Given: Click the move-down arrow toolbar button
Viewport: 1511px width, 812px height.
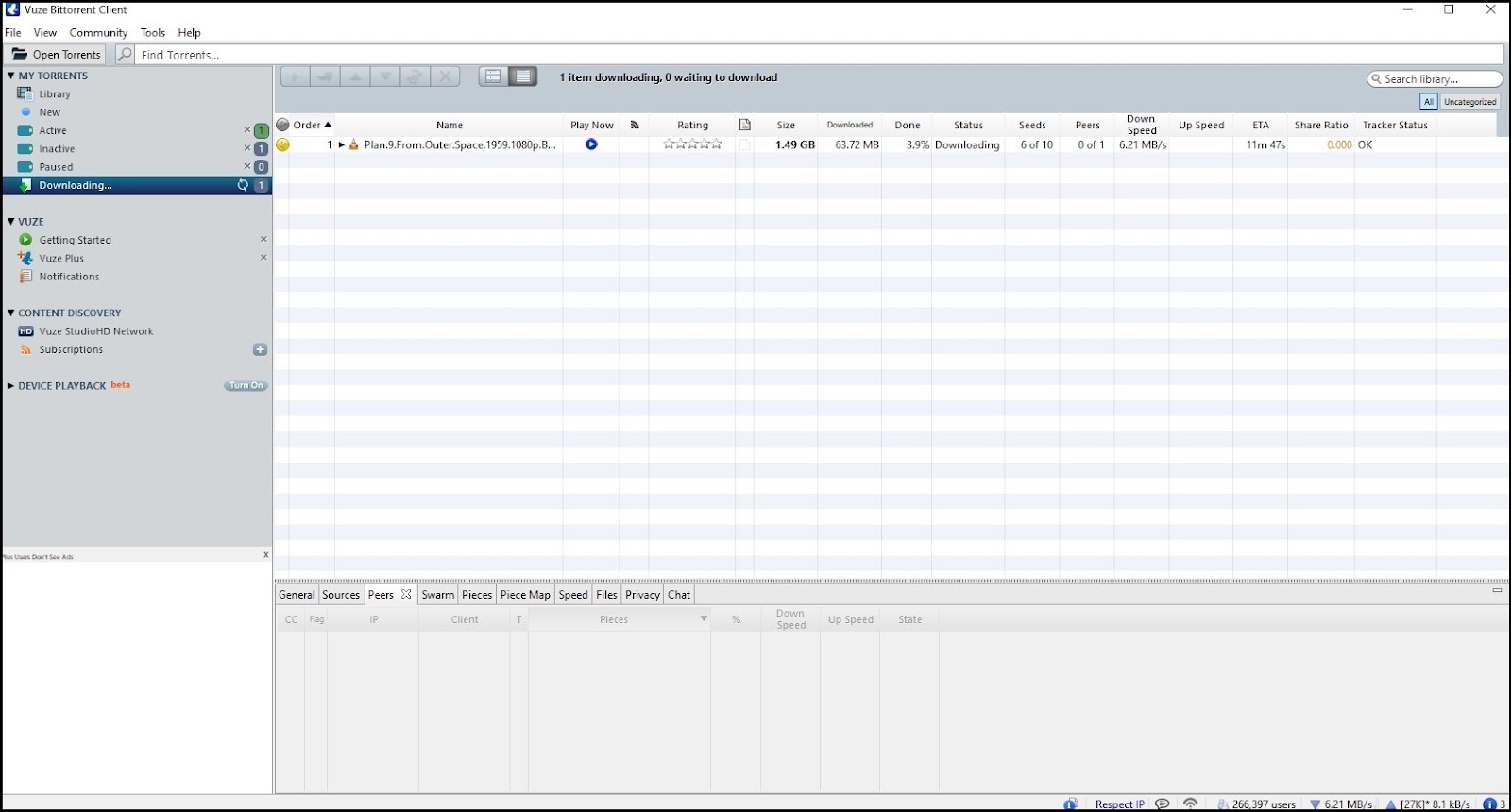Looking at the screenshot, I should click(x=385, y=77).
